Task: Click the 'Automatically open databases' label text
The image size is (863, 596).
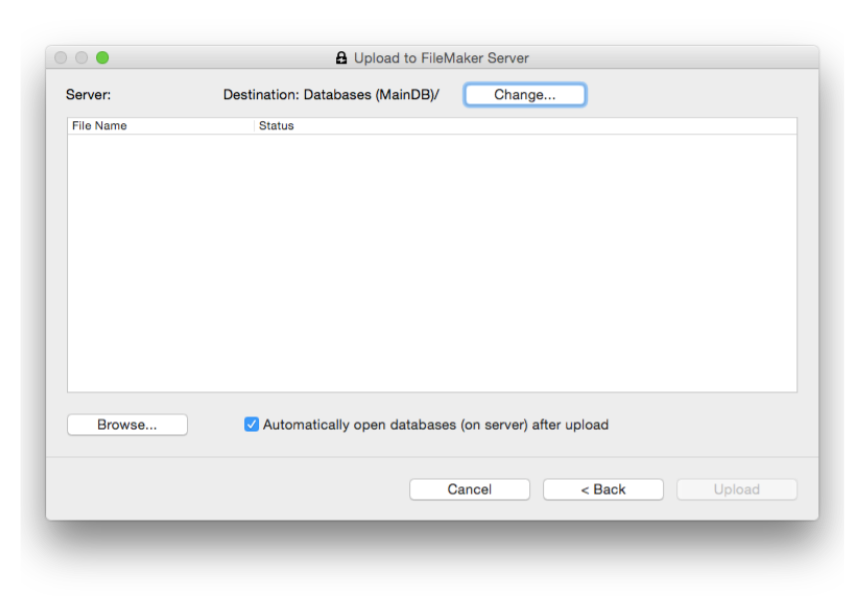Action: coord(435,425)
